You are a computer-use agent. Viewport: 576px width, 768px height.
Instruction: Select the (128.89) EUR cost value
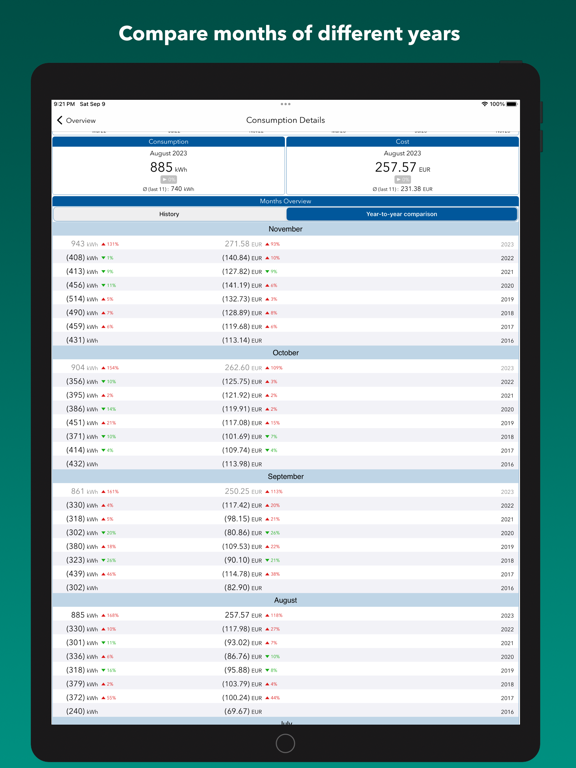point(242,312)
